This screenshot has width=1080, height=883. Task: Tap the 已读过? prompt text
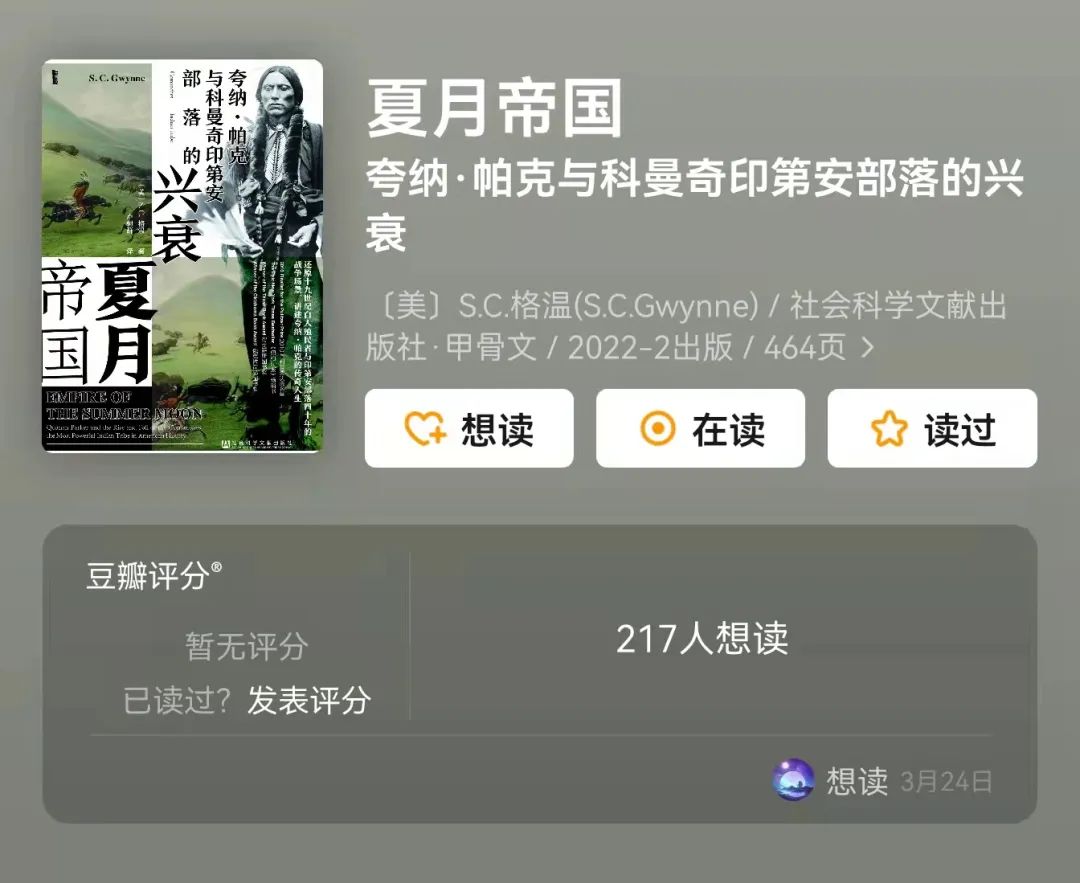click(x=176, y=701)
